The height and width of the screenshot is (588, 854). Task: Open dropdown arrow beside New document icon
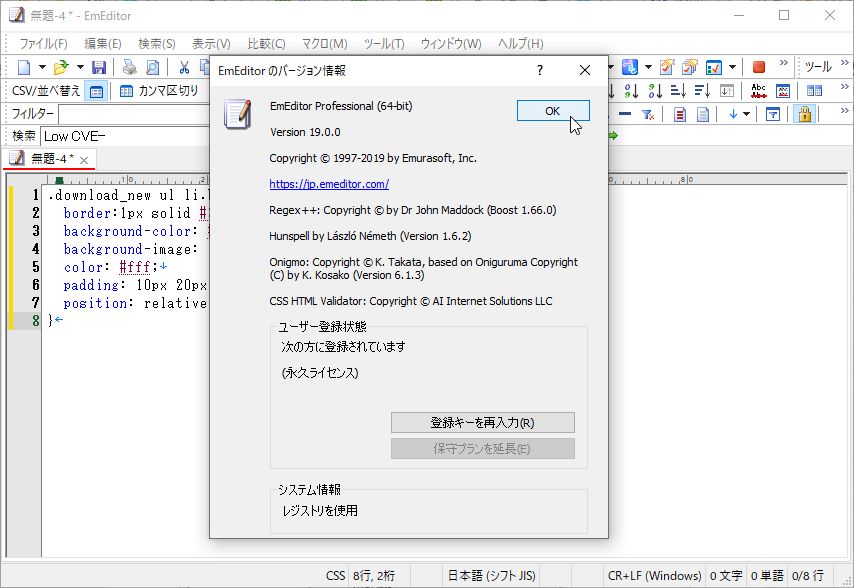pyautogui.click(x=41, y=67)
